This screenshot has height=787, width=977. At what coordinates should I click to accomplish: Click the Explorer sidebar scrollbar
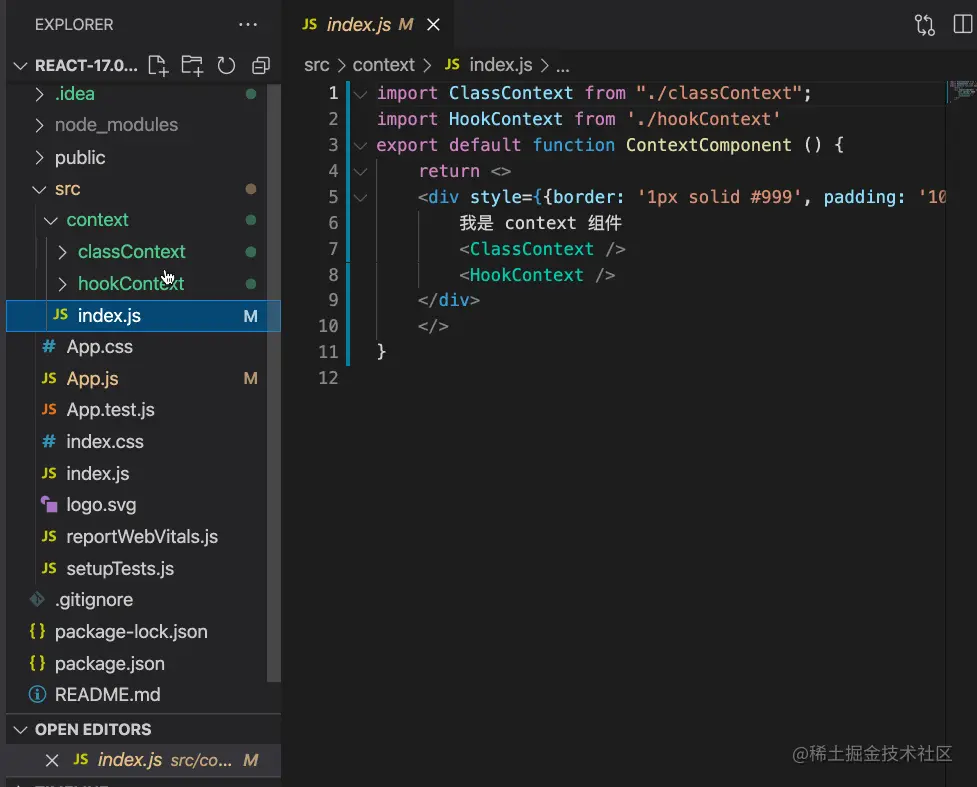274,383
